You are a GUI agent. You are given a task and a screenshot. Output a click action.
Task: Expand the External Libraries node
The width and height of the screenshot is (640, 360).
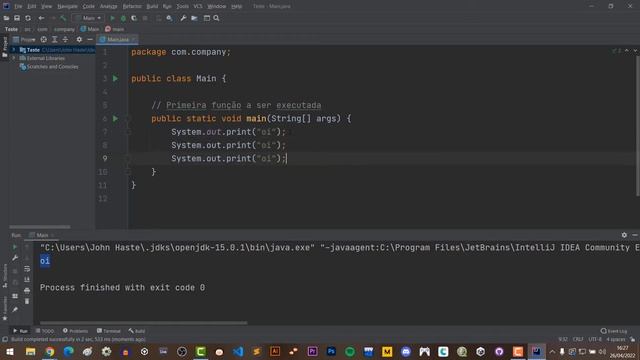[13, 58]
